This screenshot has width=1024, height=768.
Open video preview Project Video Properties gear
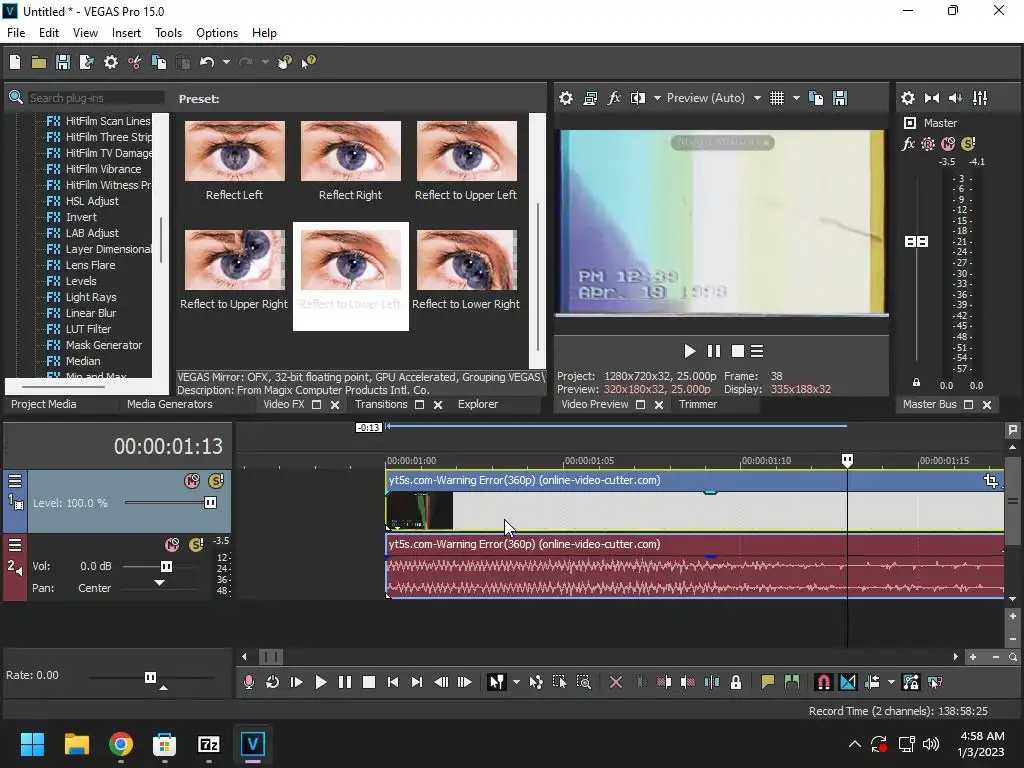[x=566, y=98]
